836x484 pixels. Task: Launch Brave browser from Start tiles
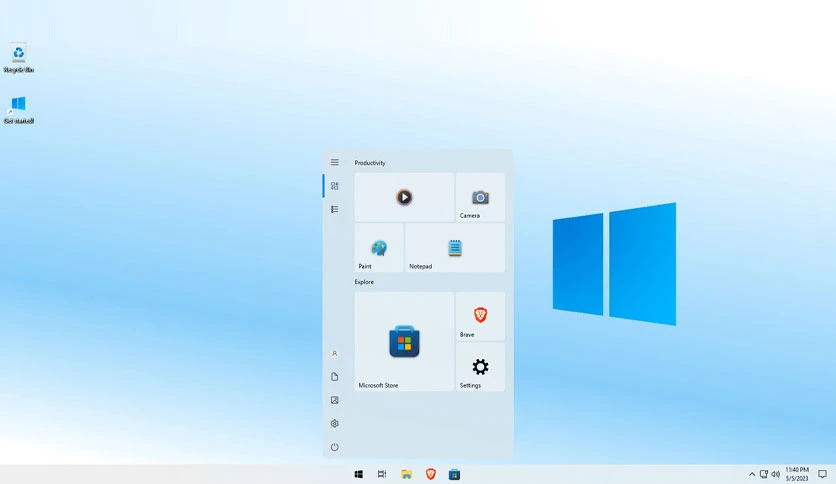coord(480,316)
